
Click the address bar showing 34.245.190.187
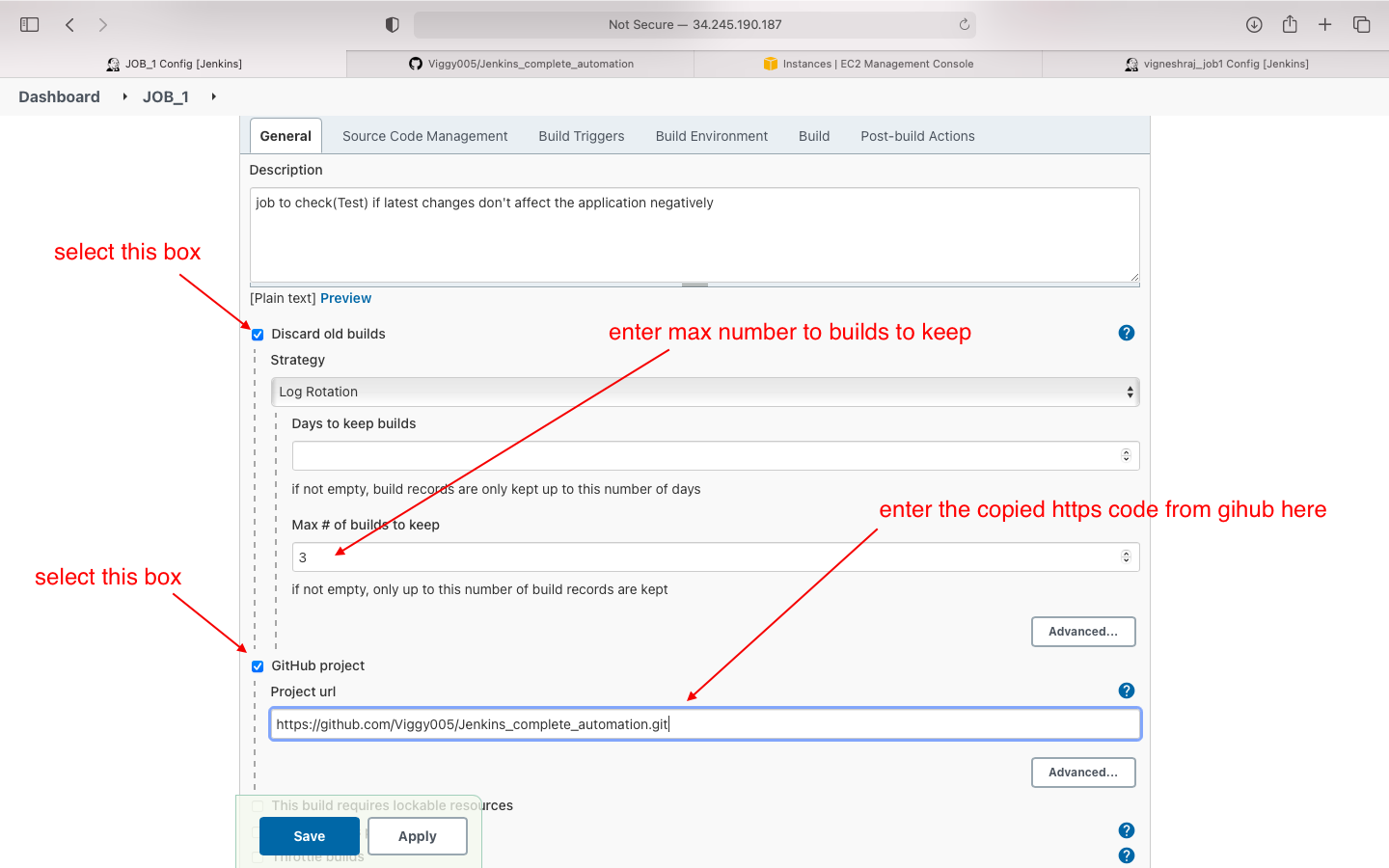pos(694,25)
